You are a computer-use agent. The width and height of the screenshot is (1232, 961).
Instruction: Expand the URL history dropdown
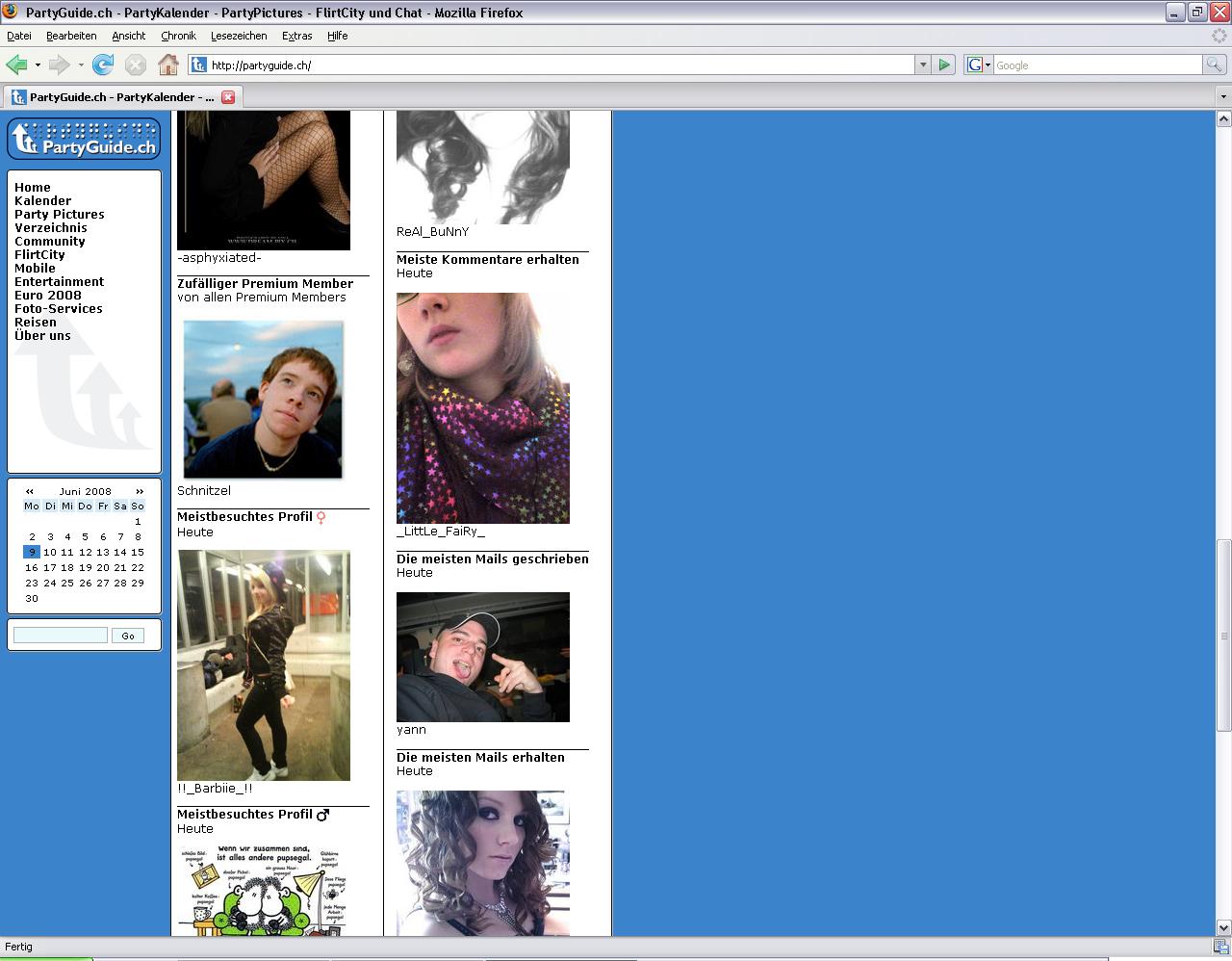click(922, 65)
